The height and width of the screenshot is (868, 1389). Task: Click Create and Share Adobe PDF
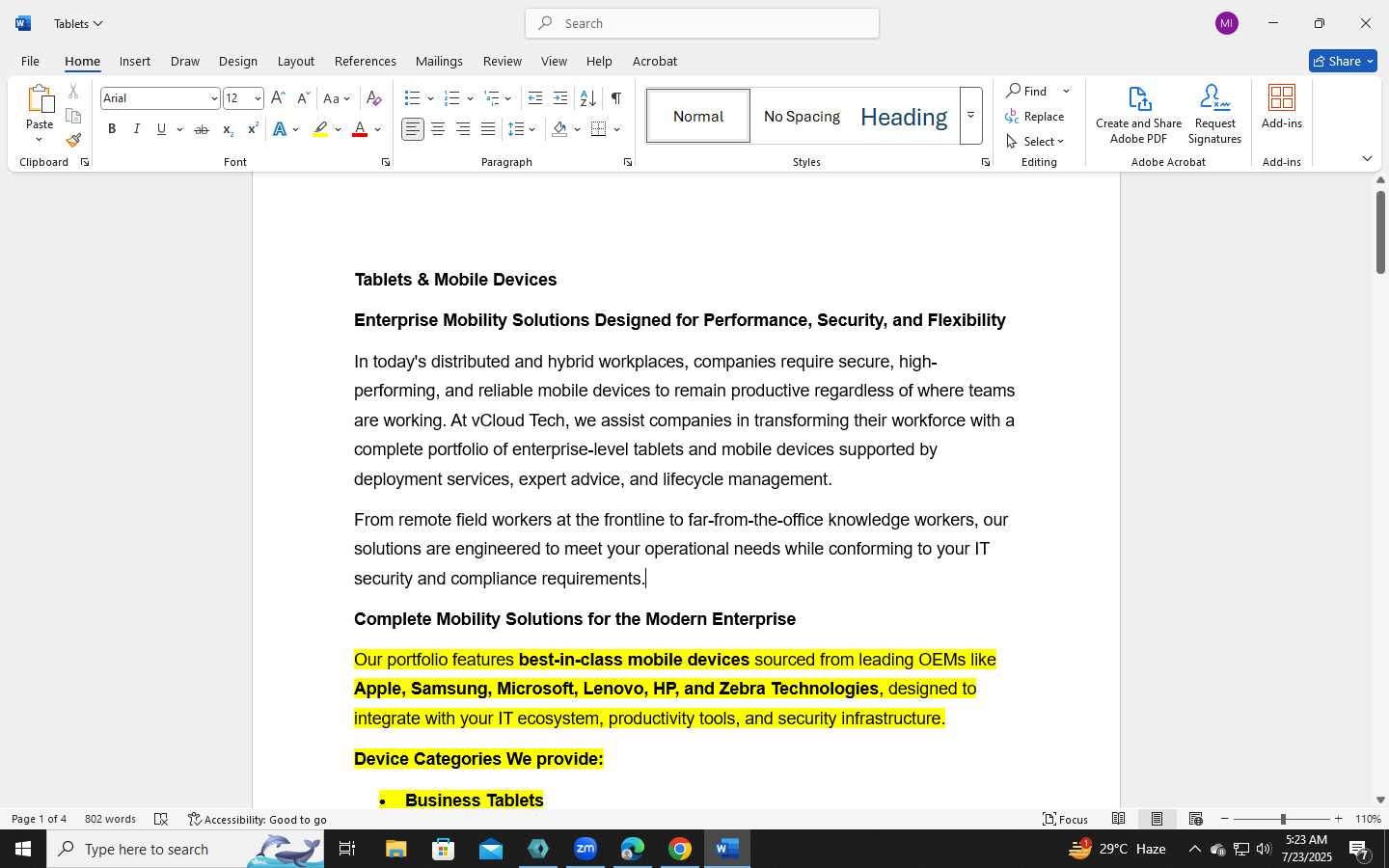click(1139, 115)
